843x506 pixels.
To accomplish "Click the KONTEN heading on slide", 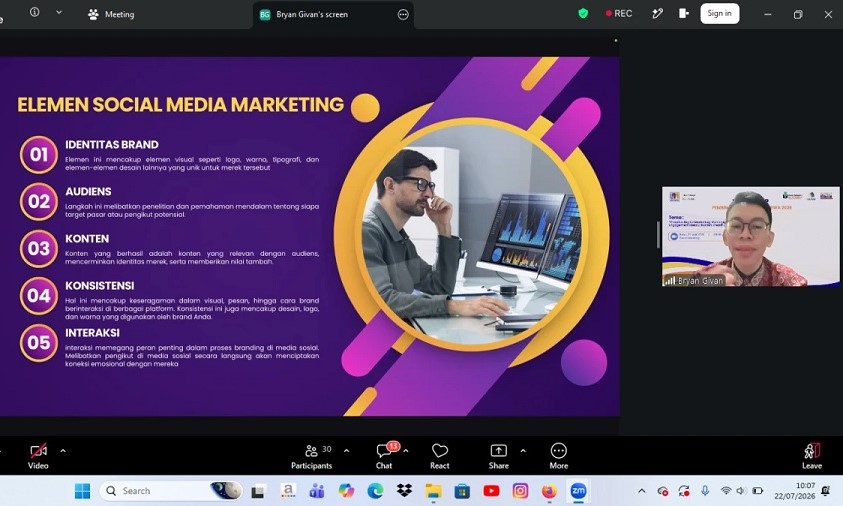I will tap(87, 239).
